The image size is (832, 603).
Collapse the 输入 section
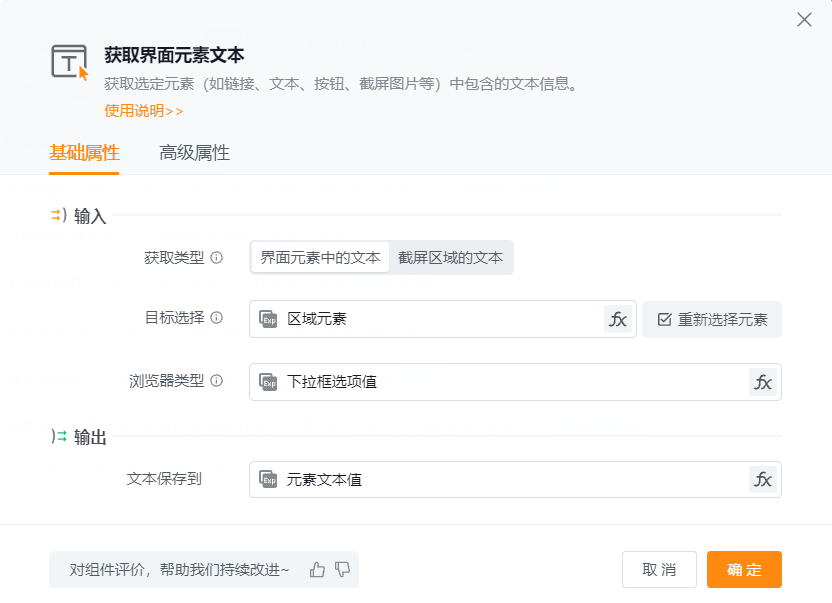58,216
